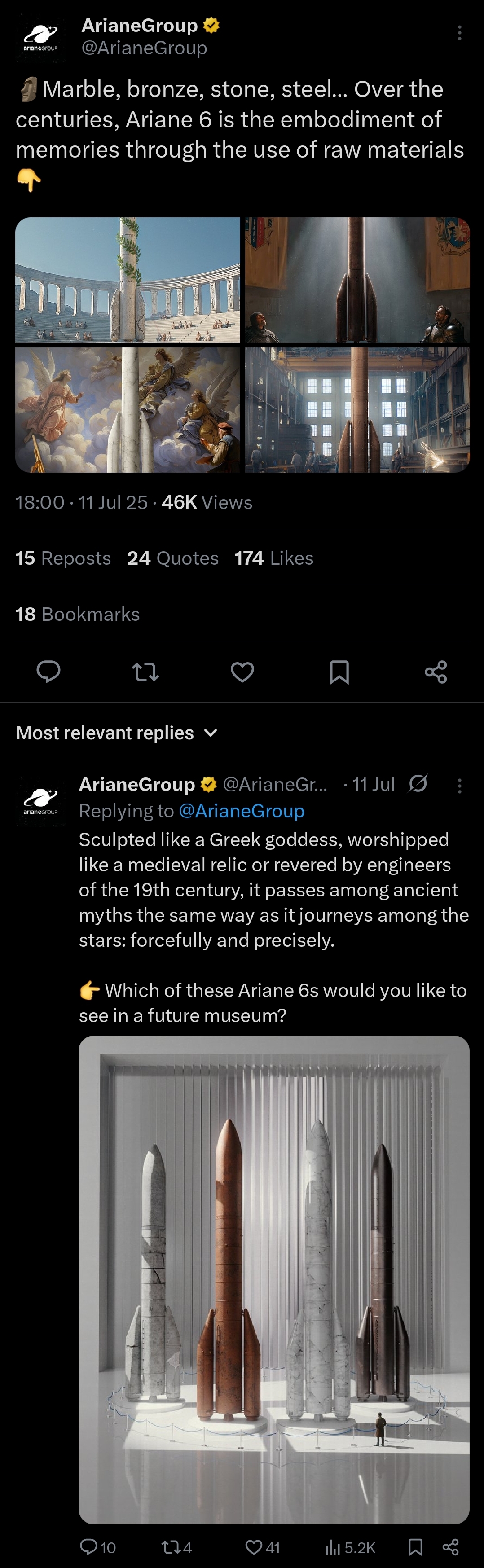The height and width of the screenshot is (1568, 484).
Task: Click the @ArianeGroup mention link in reply
Action: (241, 811)
